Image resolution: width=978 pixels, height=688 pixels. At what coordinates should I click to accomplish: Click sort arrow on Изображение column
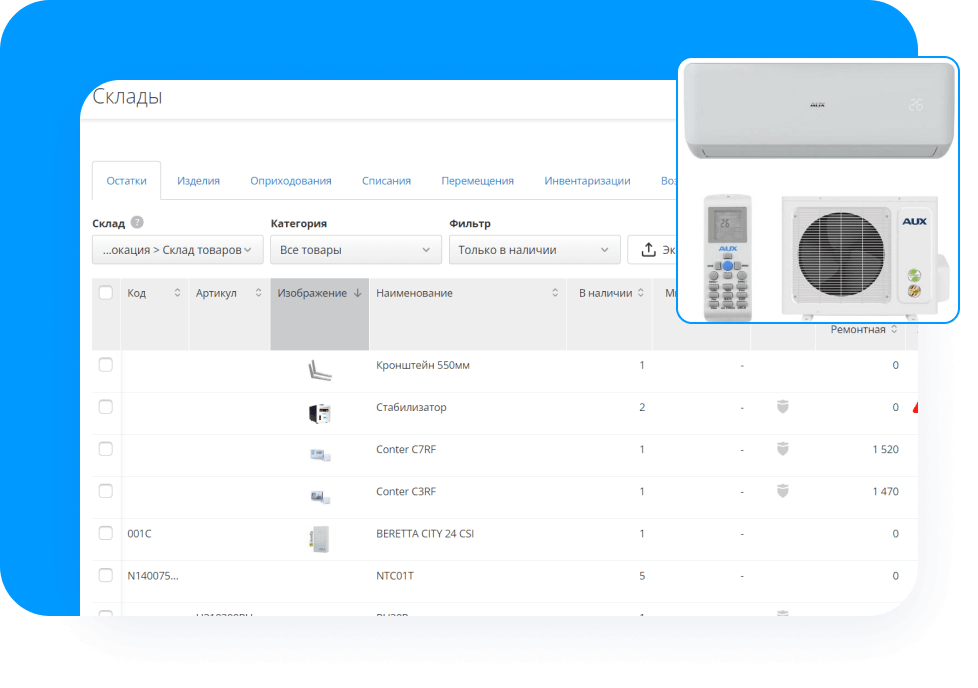pyautogui.click(x=357, y=293)
